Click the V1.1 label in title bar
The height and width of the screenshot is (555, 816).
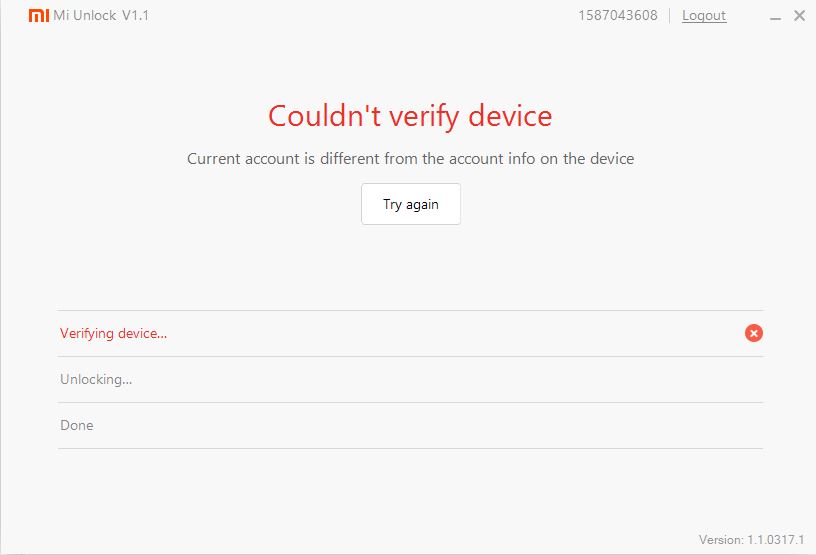pyautogui.click(x=135, y=16)
